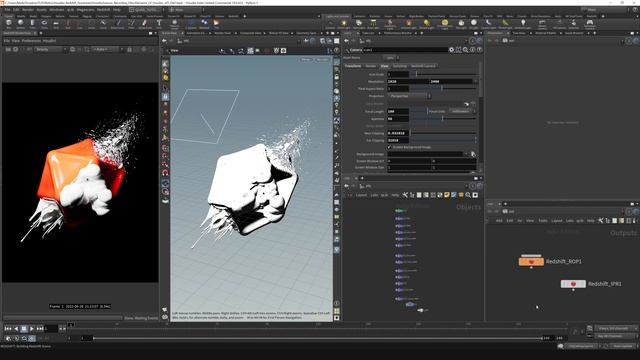This screenshot has height=360, width=640.
Task: Add an Environment Light from the shelf
Action: (444, 24)
